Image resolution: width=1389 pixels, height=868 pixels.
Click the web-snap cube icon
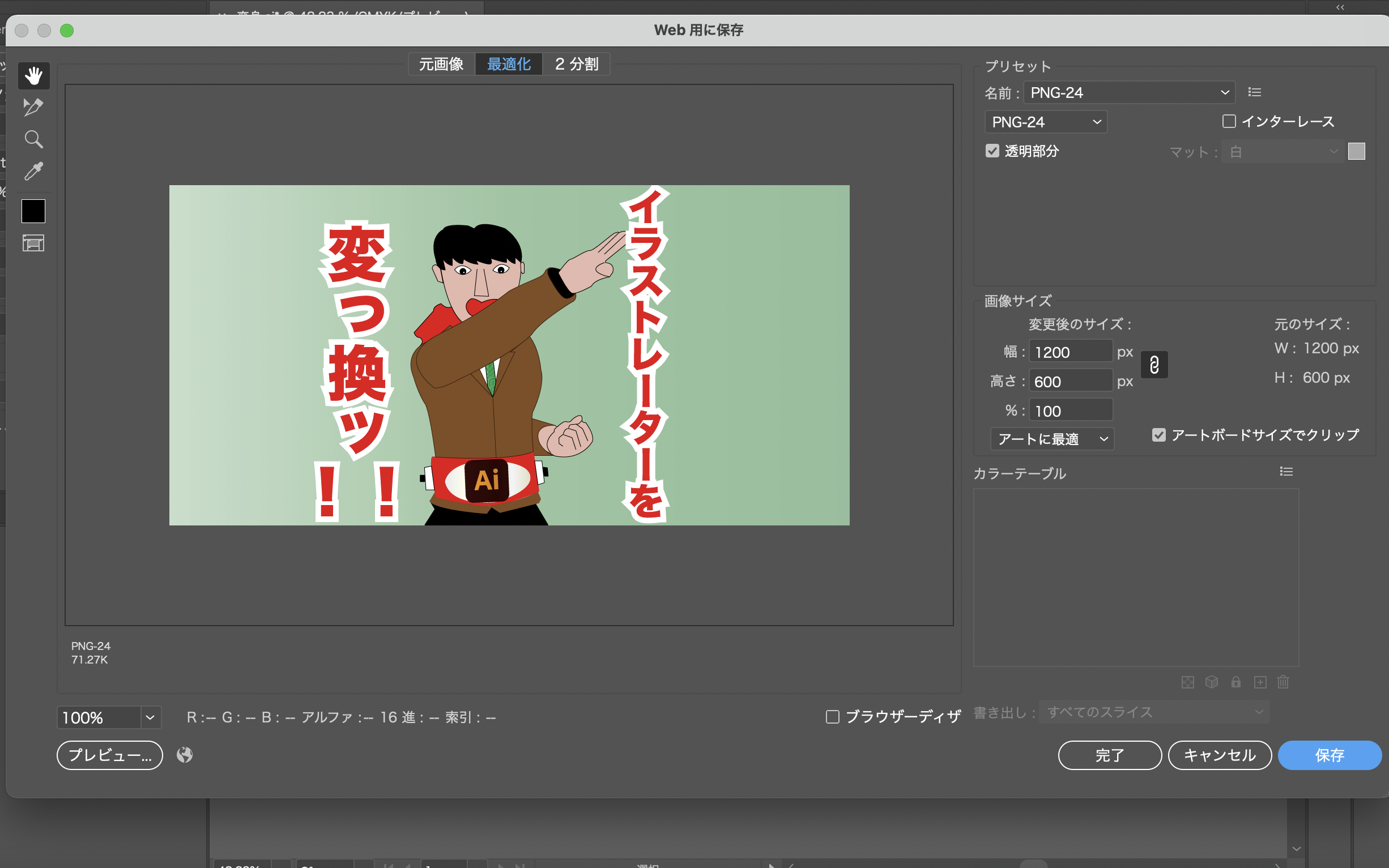click(x=1212, y=682)
